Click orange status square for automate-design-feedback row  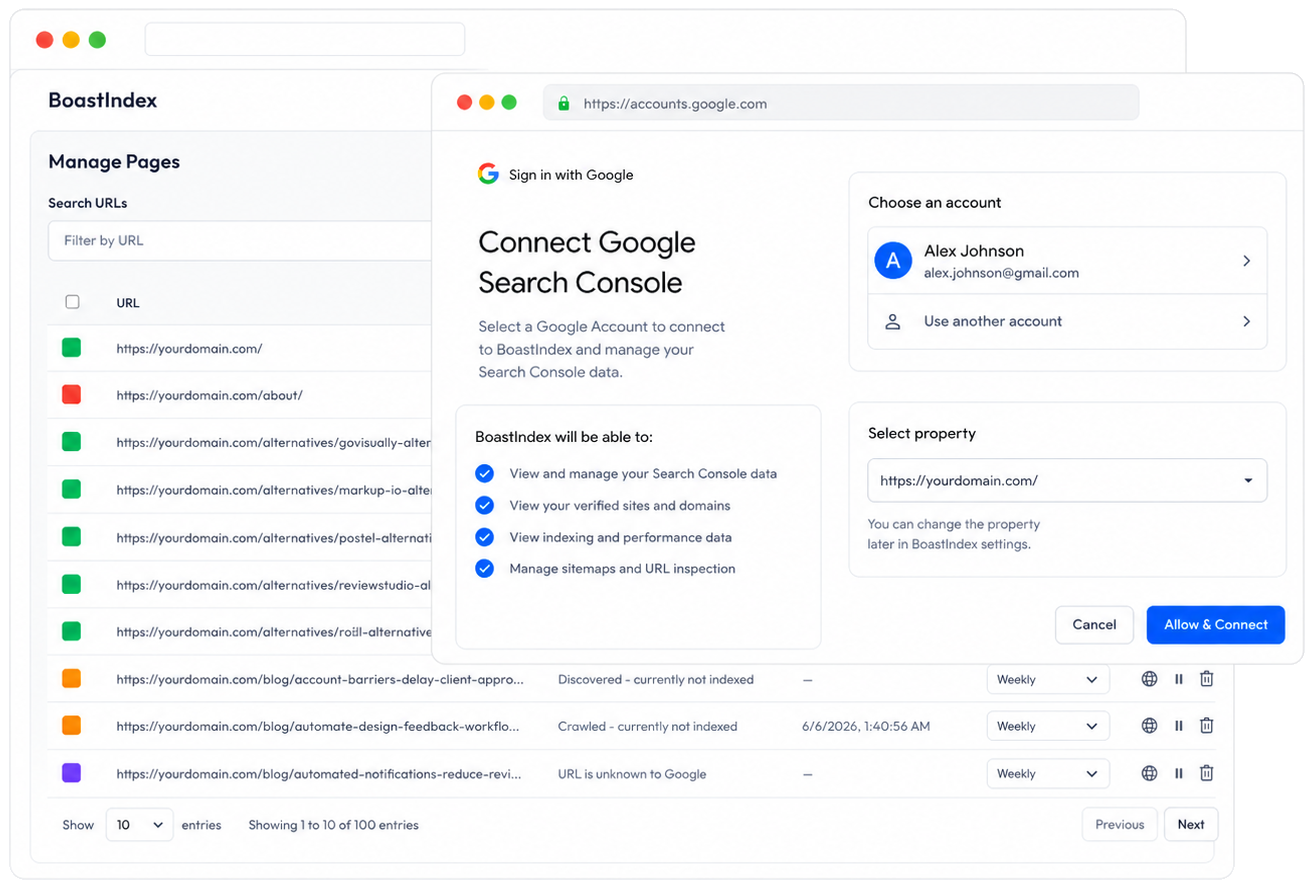tap(71, 726)
